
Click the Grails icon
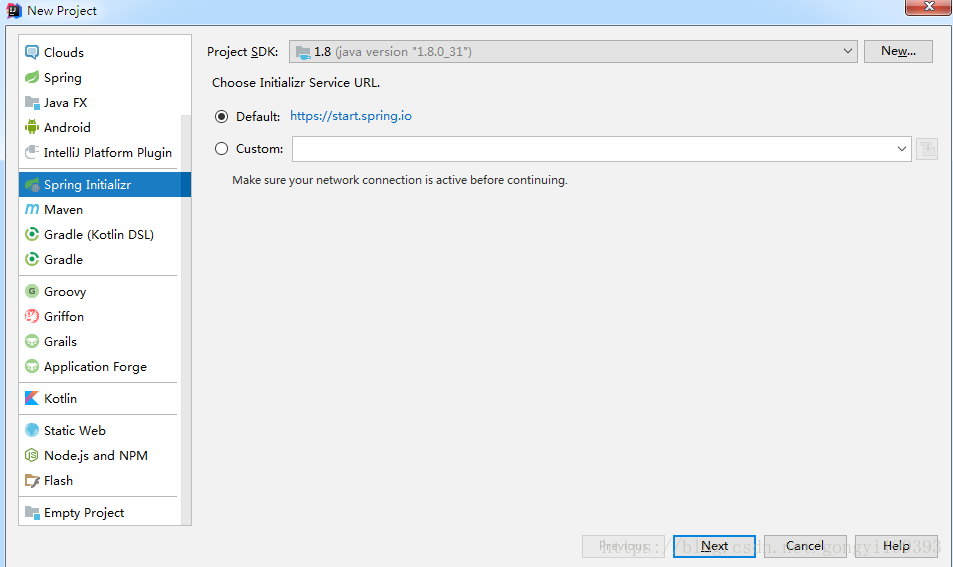[x=32, y=341]
